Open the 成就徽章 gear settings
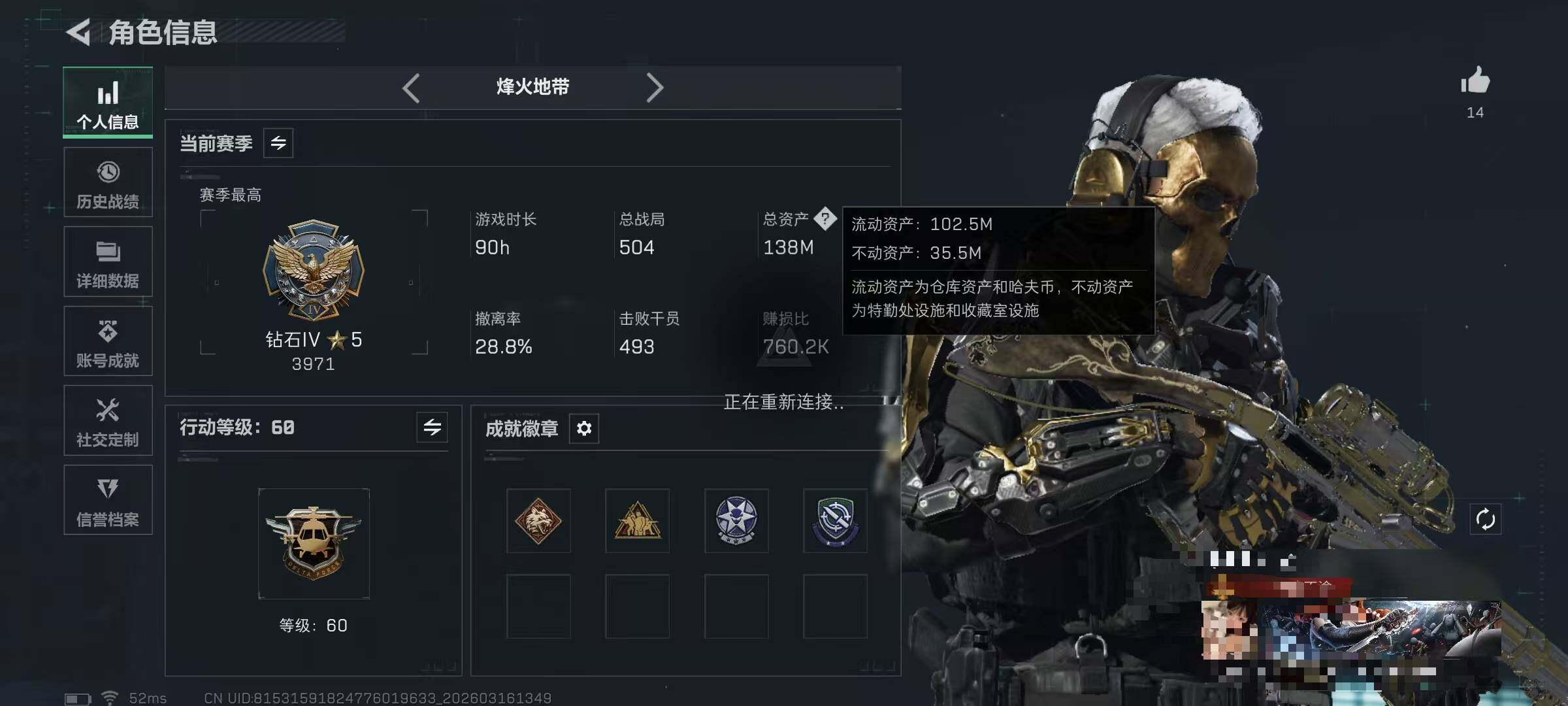 click(x=584, y=428)
